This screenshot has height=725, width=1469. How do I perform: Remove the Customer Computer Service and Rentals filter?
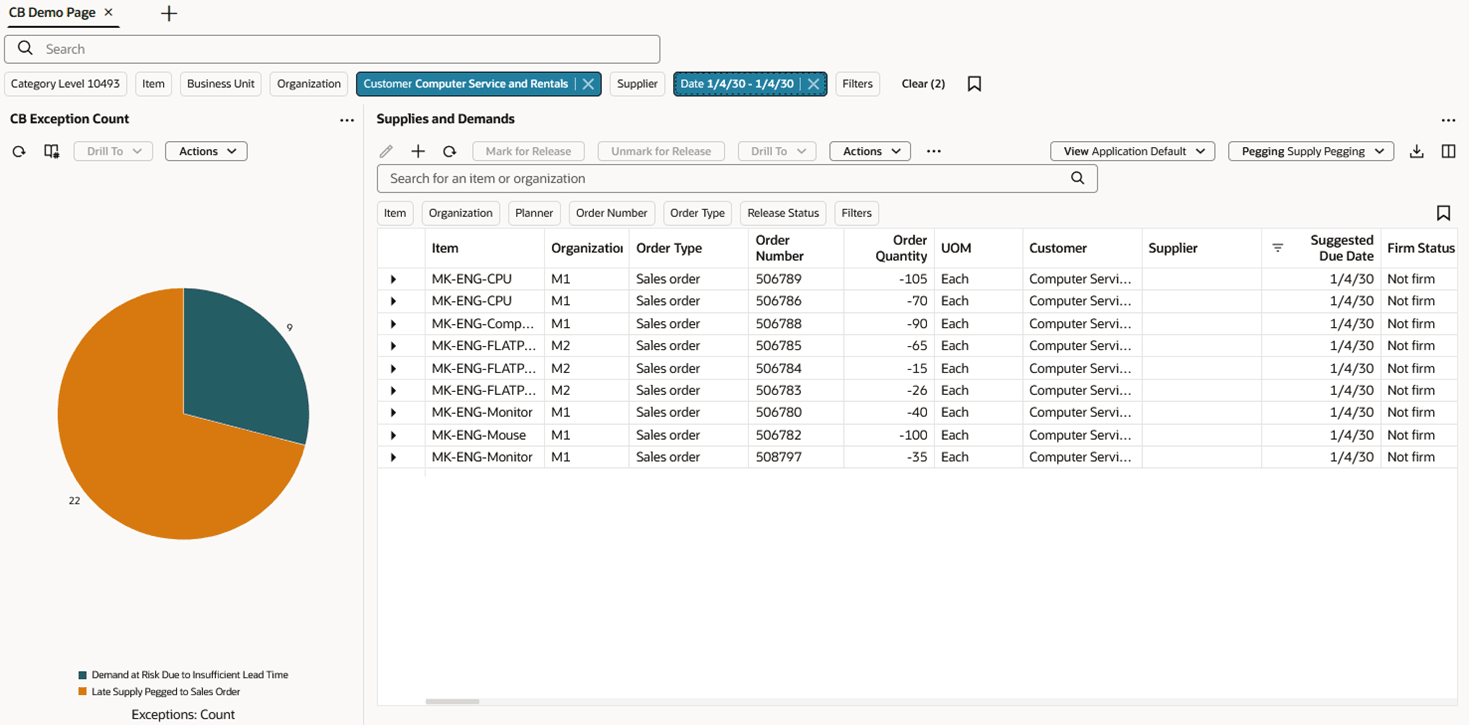click(x=589, y=84)
